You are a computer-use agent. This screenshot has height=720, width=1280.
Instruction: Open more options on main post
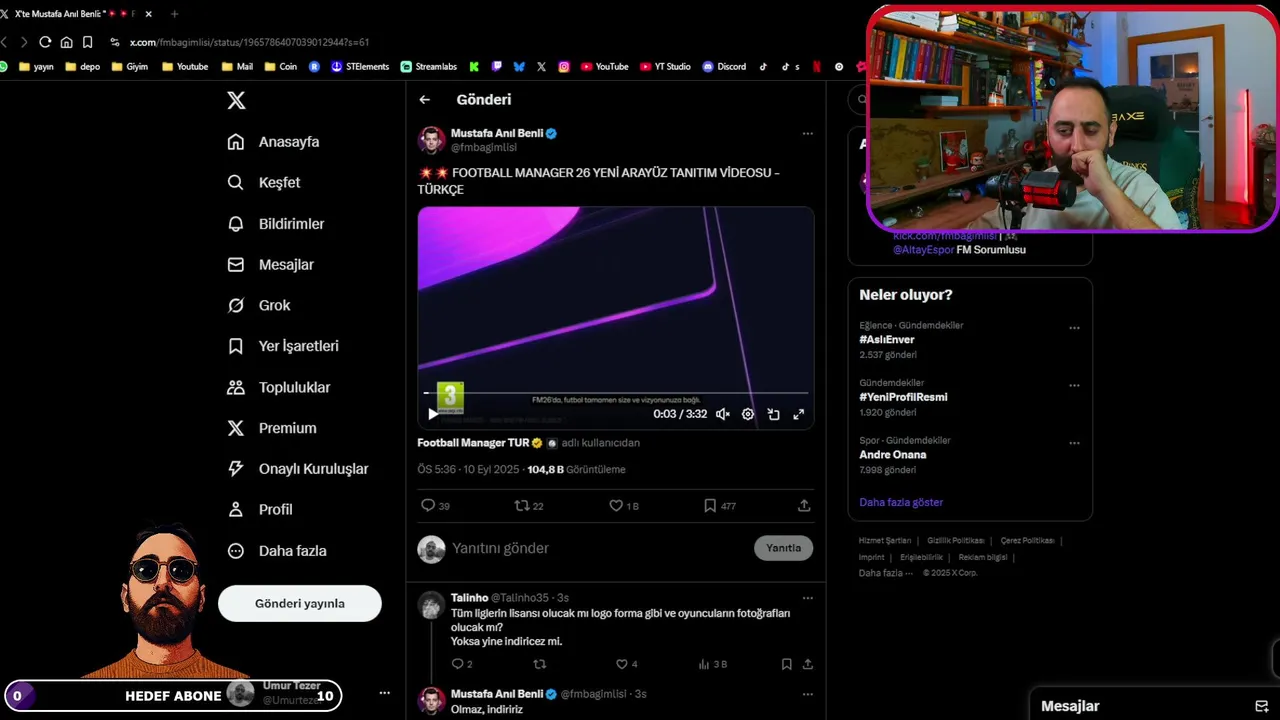click(x=808, y=134)
